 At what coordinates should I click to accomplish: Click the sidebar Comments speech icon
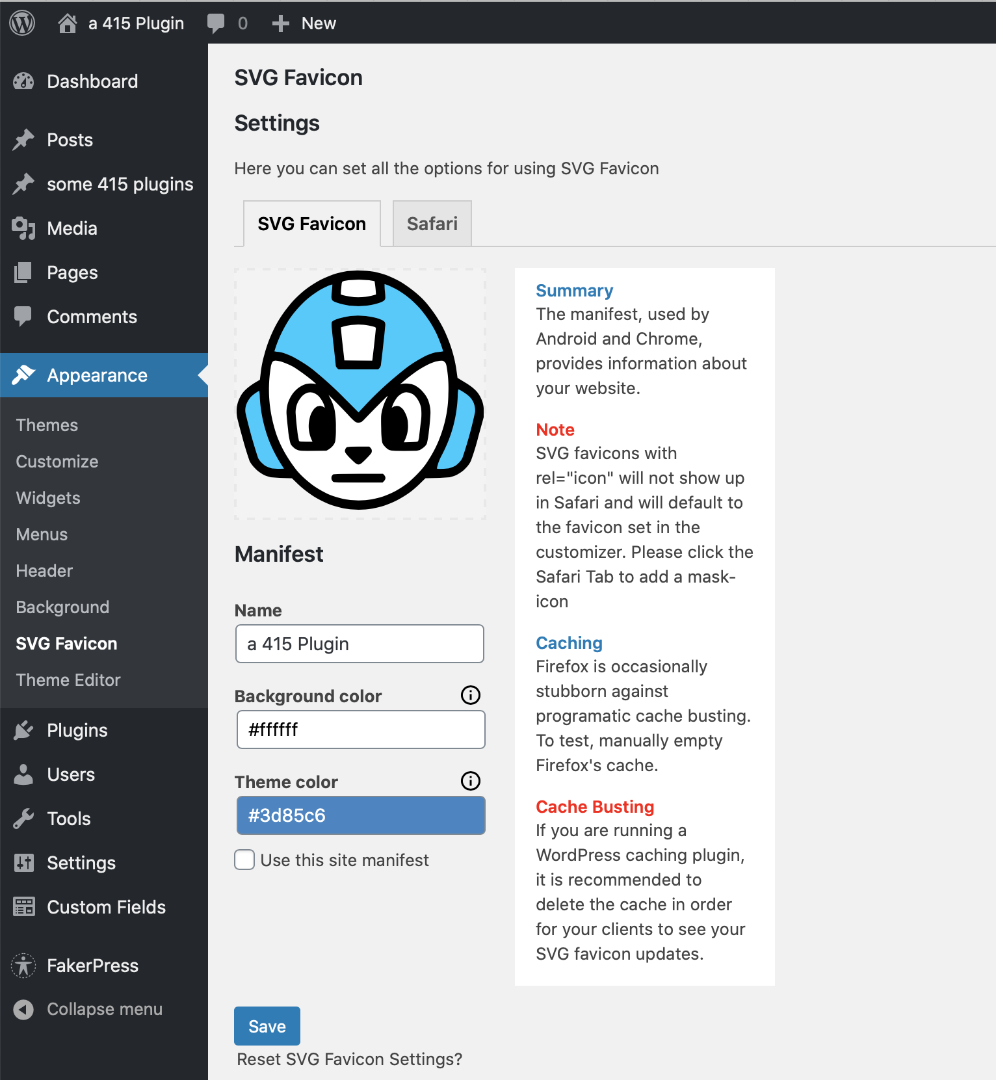[23, 316]
